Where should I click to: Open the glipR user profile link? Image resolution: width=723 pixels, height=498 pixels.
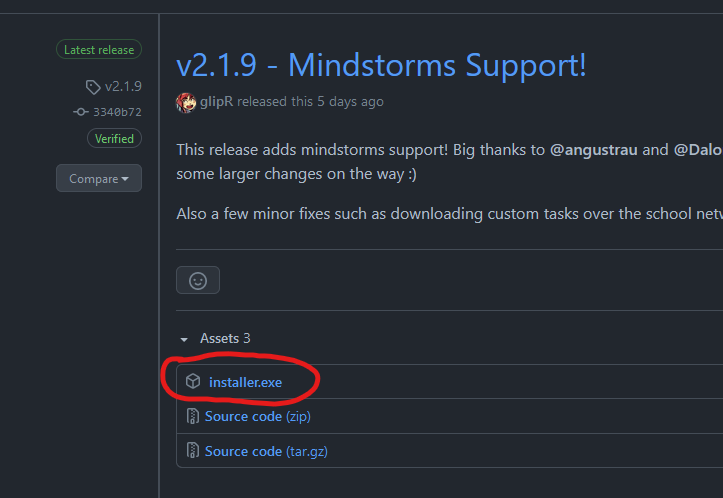click(x=216, y=101)
